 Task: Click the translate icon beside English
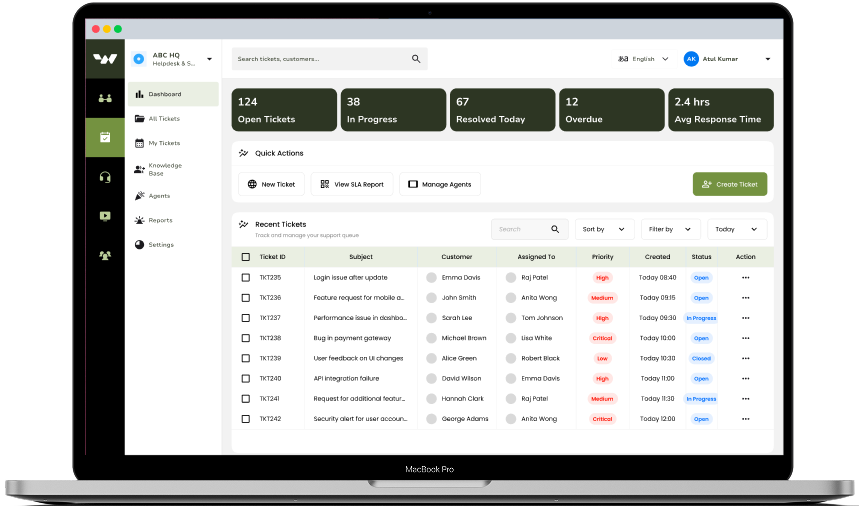click(x=623, y=59)
